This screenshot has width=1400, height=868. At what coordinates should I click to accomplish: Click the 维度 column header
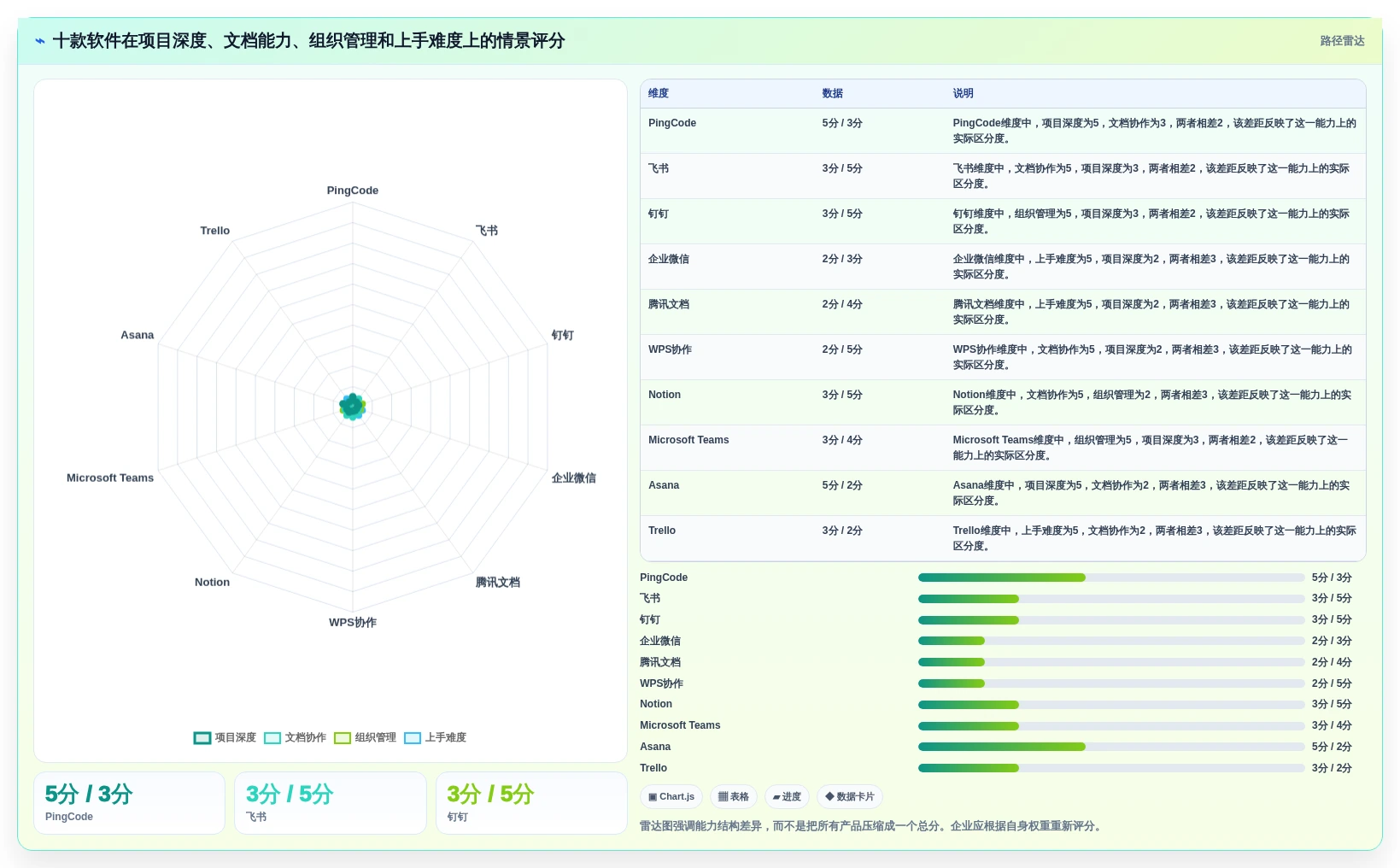659,94
